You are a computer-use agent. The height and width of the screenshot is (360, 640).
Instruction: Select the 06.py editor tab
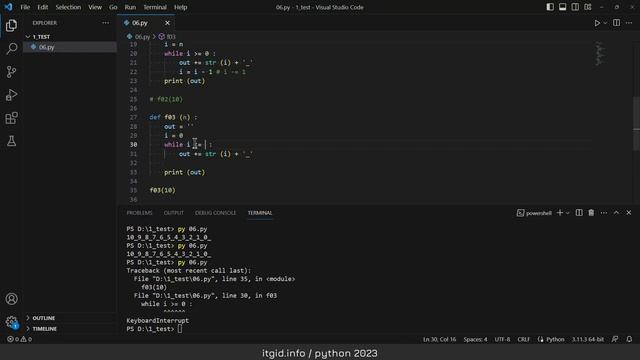[140, 23]
